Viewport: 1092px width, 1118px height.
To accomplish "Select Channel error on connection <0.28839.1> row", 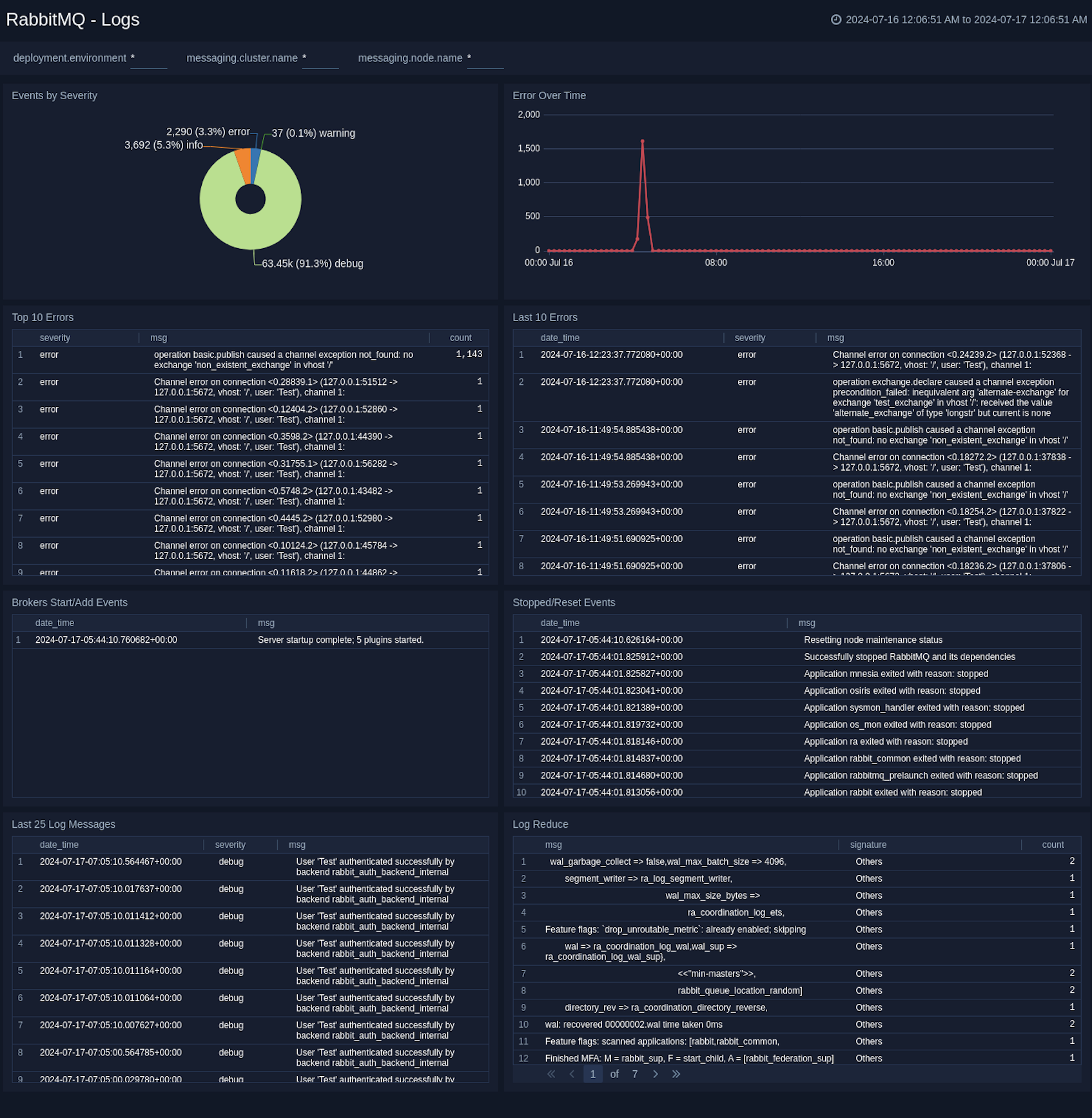I will [x=250, y=387].
